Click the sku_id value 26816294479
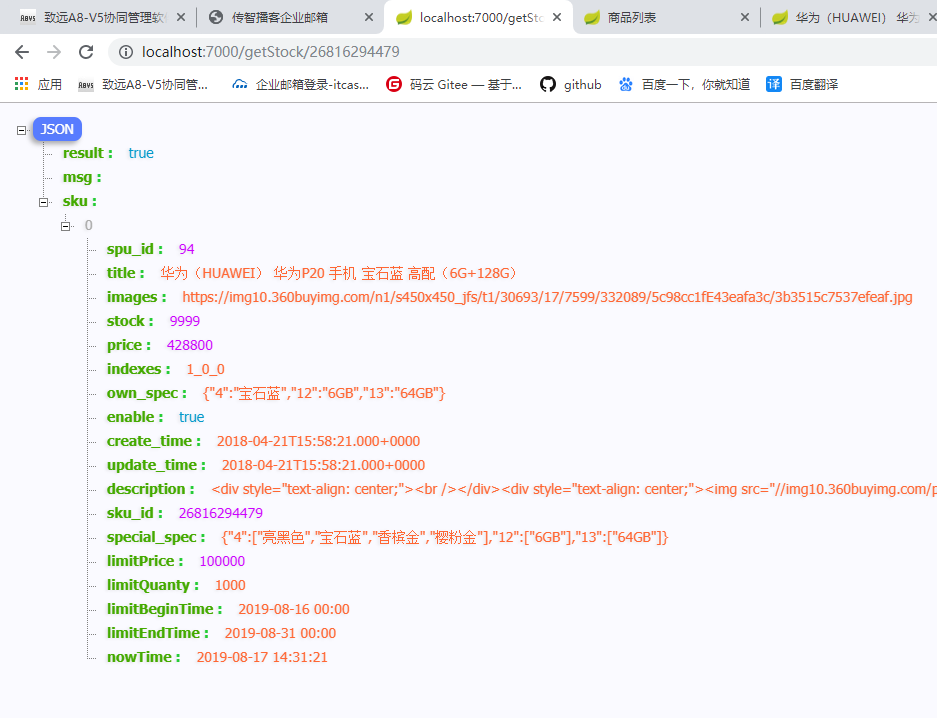Image resolution: width=937 pixels, height=718 pixels. [x=221, y=513]
